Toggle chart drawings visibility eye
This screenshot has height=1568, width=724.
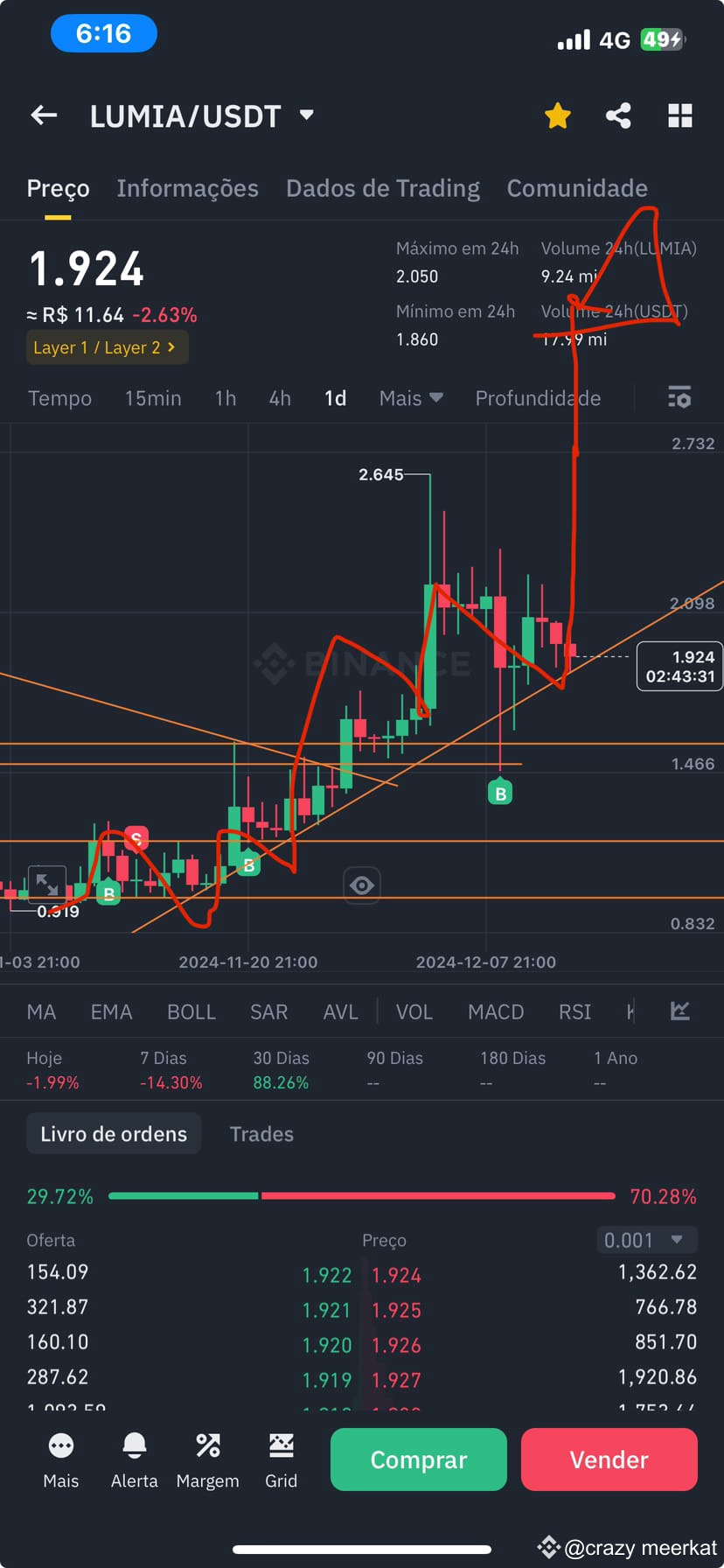[362, 885]
